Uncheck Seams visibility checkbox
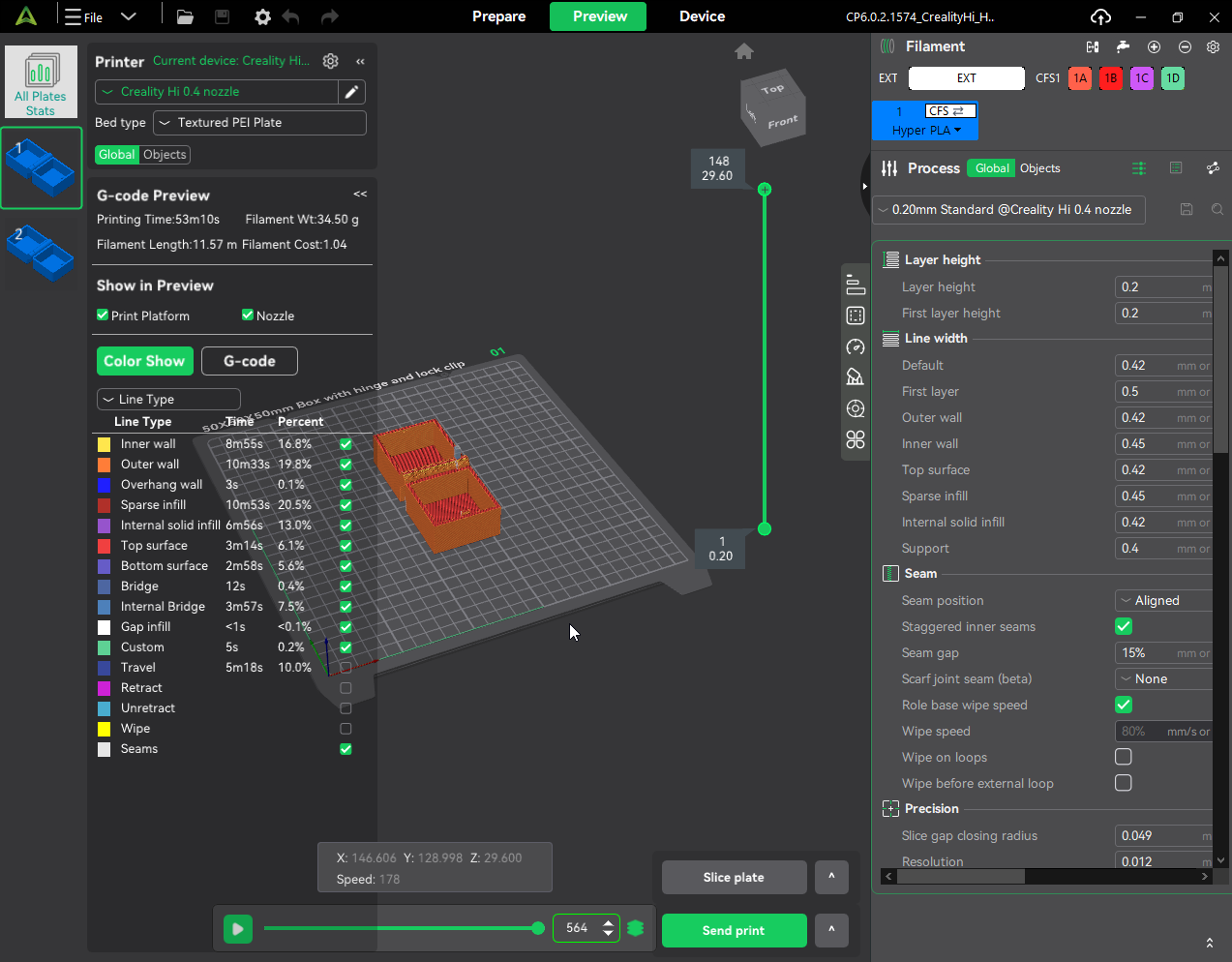The width and height of the screenshot is (1232, 962). pos(346,749)
